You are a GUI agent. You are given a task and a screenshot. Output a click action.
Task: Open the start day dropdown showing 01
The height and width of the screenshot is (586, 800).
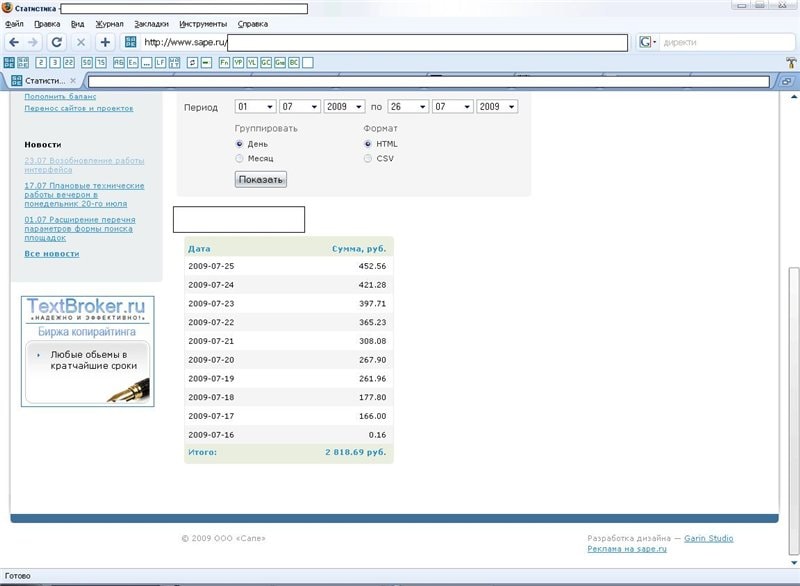255,106
